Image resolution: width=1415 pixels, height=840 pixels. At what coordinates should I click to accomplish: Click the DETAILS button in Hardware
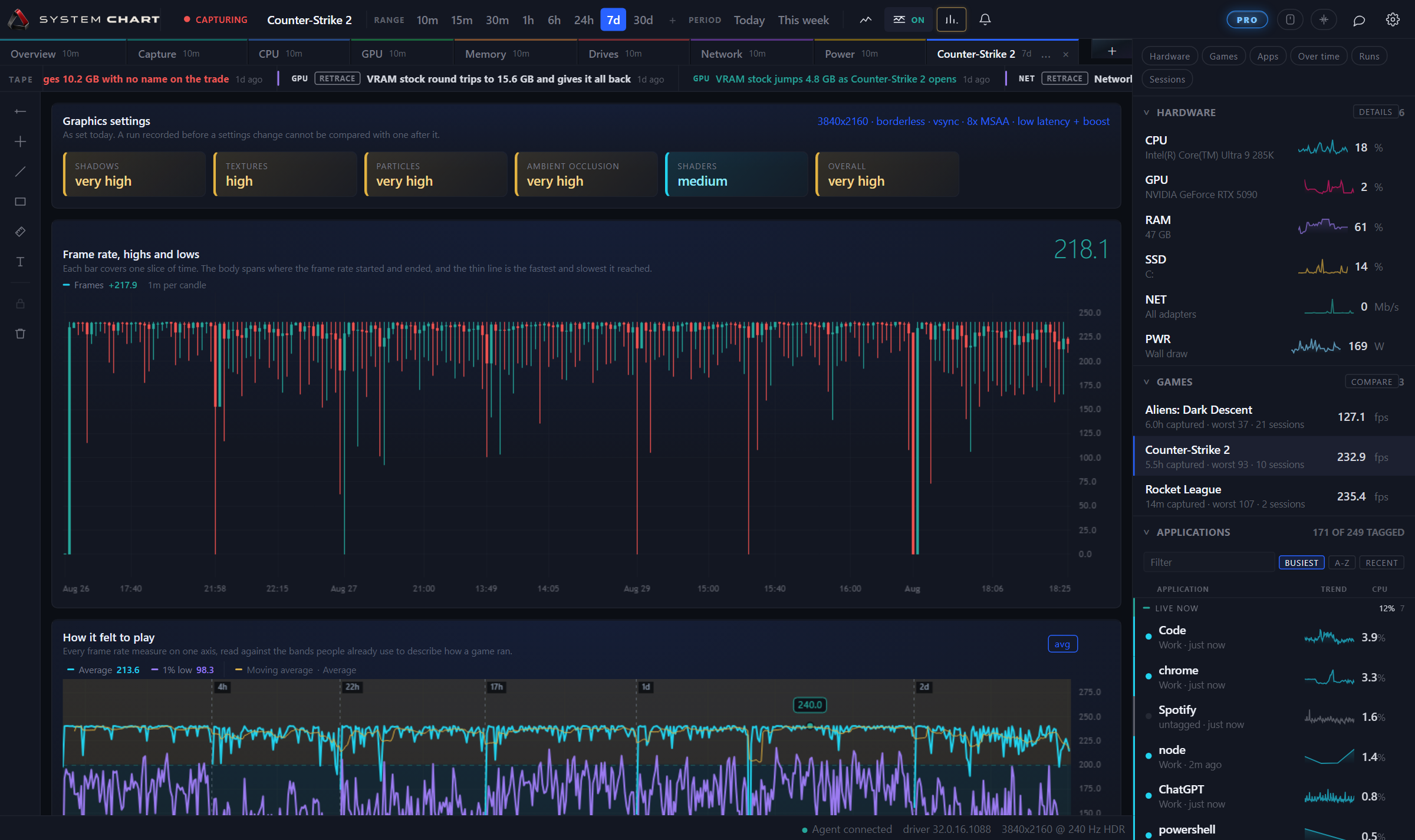click(1375, 112)
